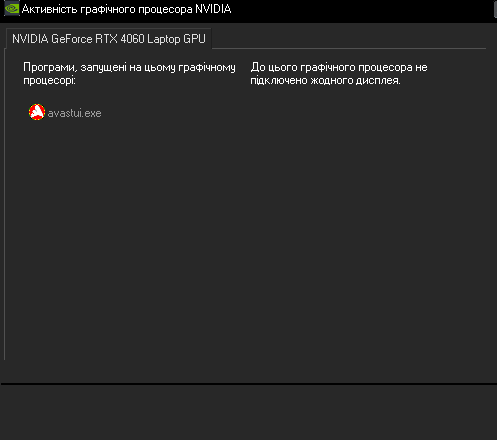Select the NVIDIA GeForce RTX 4060 Laptop GPU tab
Screen dimensions: 497x440
pyautogui.click(x=109, y=39)
